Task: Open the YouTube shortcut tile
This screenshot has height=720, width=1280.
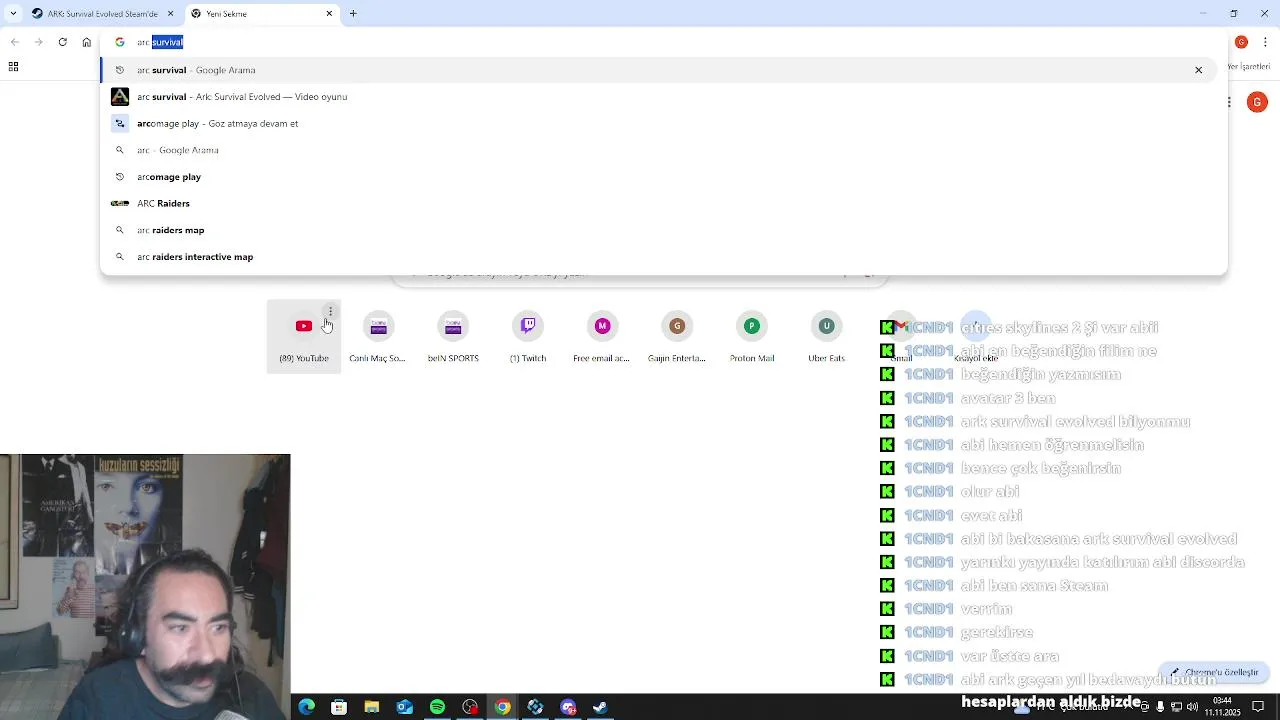Action: [x=304, y=337]
